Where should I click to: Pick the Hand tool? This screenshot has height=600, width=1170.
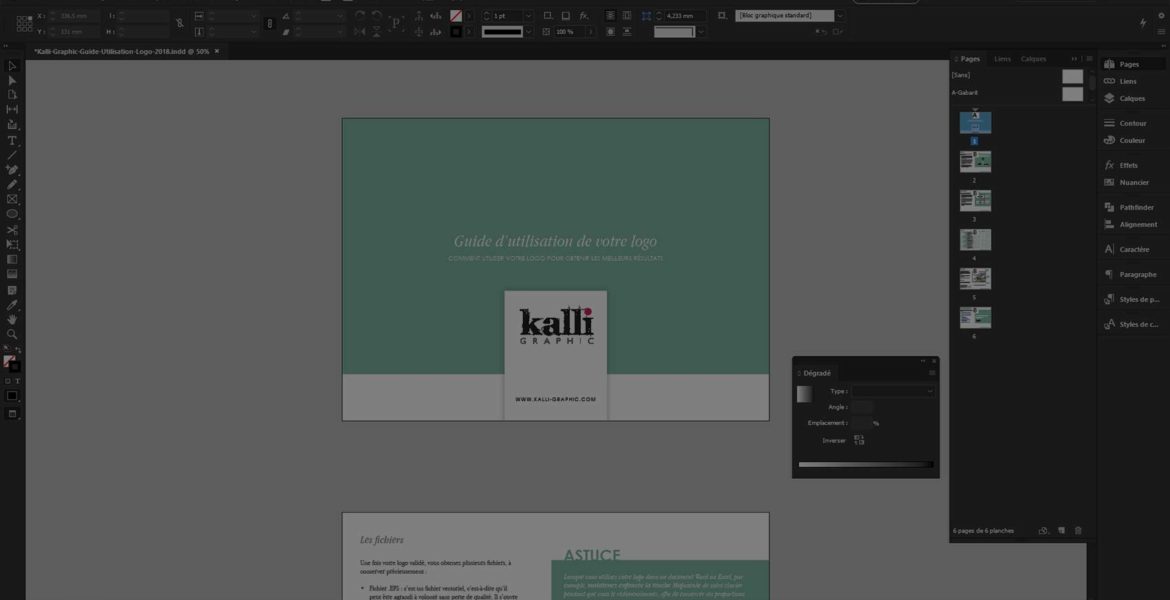tap(12, 319)
